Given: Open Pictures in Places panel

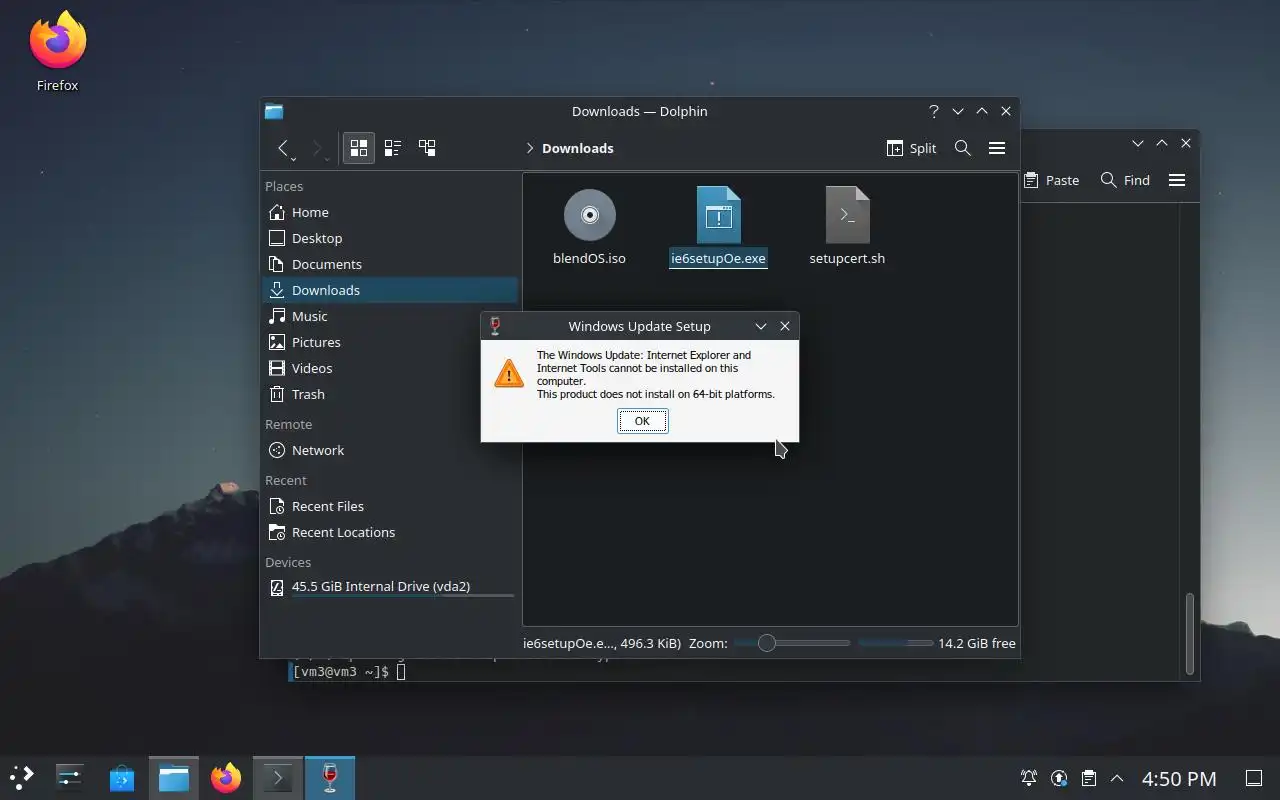Looking at the screenshot, I should tap(390, 342).
